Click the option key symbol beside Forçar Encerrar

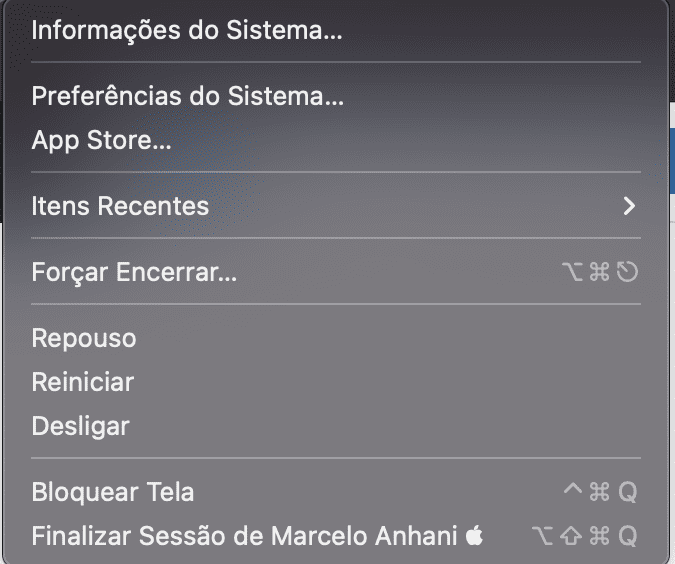pos(572,272)
